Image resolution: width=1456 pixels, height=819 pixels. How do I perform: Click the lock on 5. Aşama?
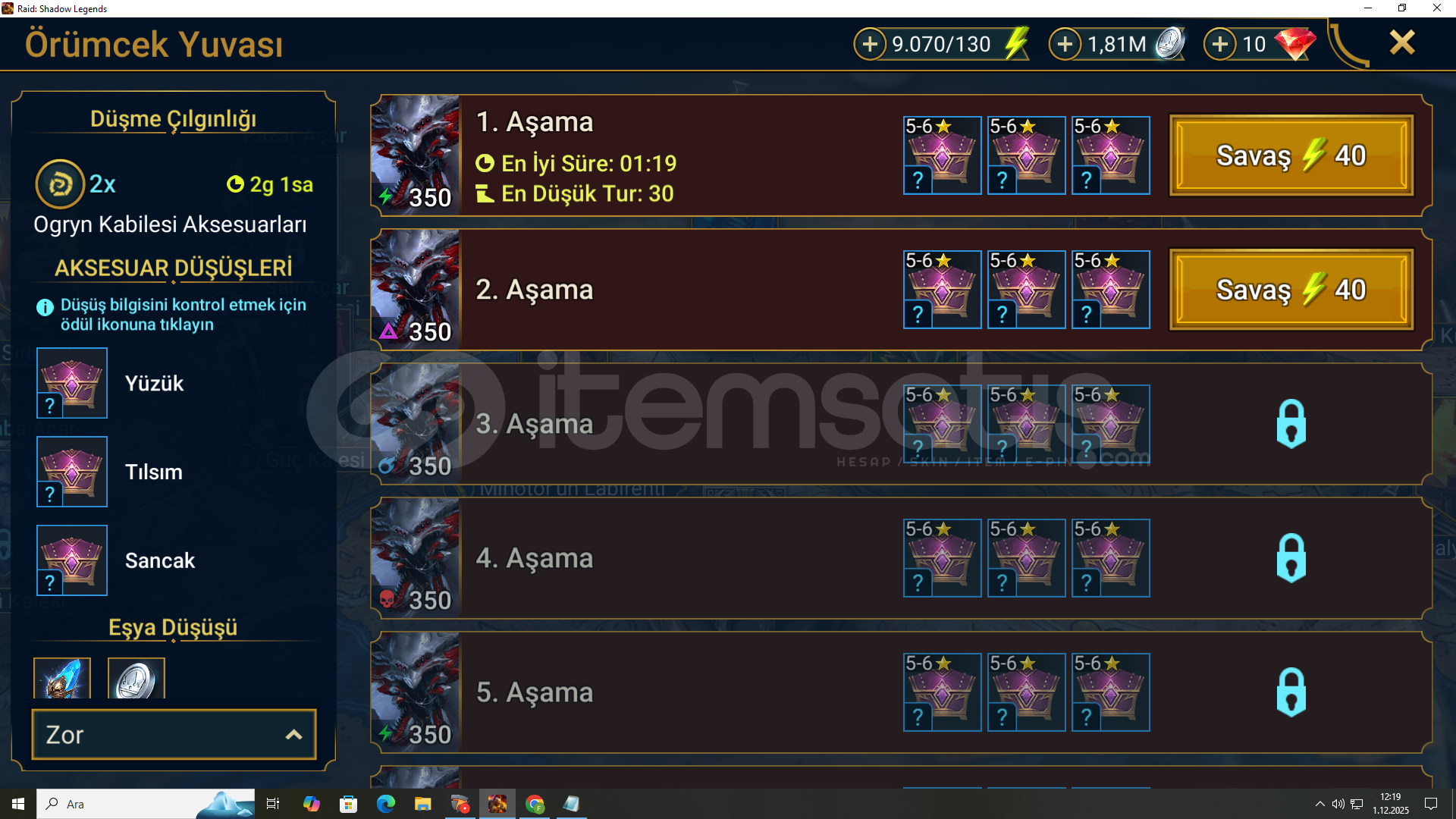[x=1291, y=692]
